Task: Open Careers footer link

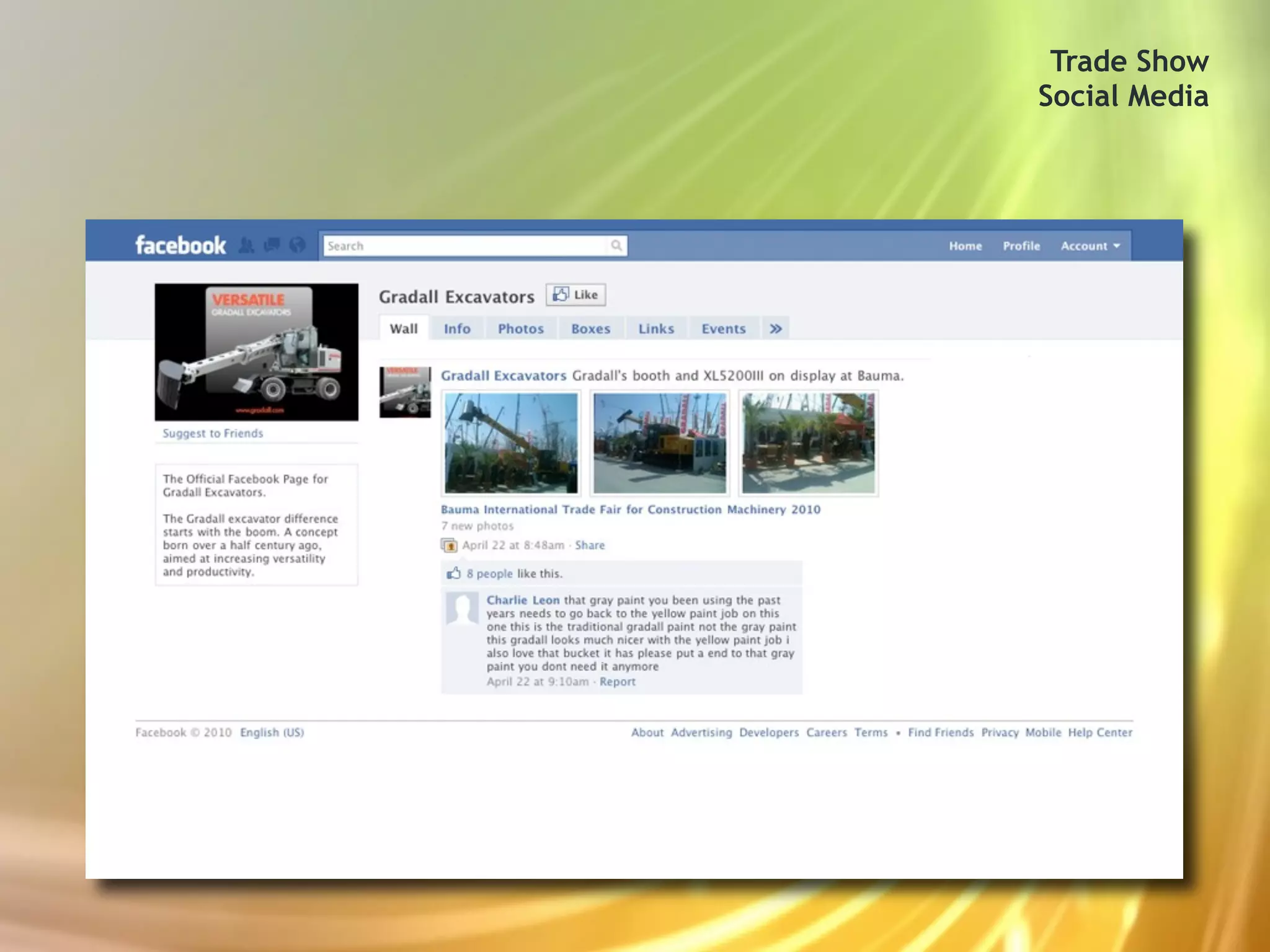Action: (827, 733)
